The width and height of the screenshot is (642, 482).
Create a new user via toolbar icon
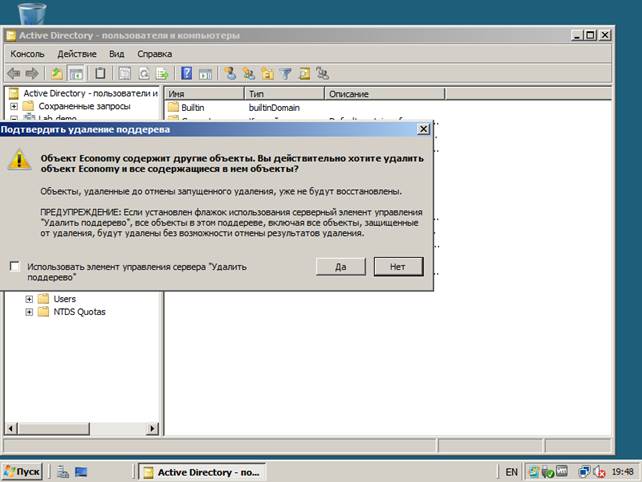point(230,74)
